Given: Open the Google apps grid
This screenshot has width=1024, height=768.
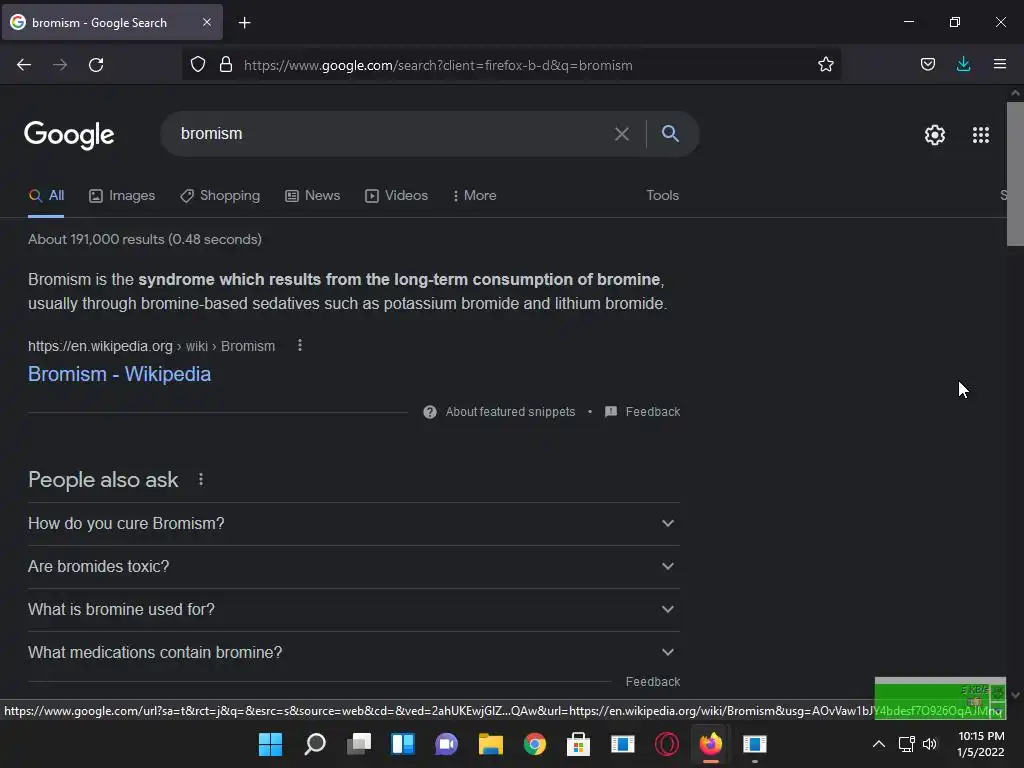Looking at the screenshot, I should (x=980, y=135).
